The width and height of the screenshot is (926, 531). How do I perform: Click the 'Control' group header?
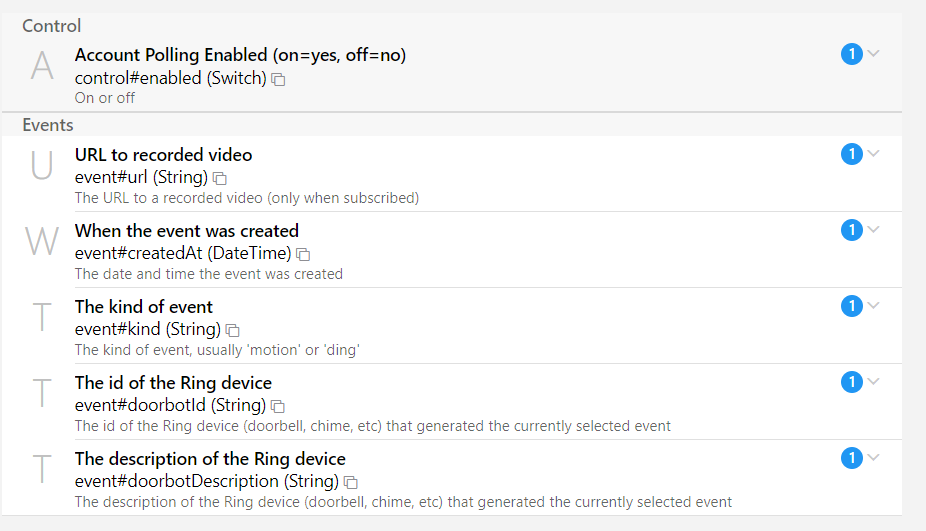(52, 26)
